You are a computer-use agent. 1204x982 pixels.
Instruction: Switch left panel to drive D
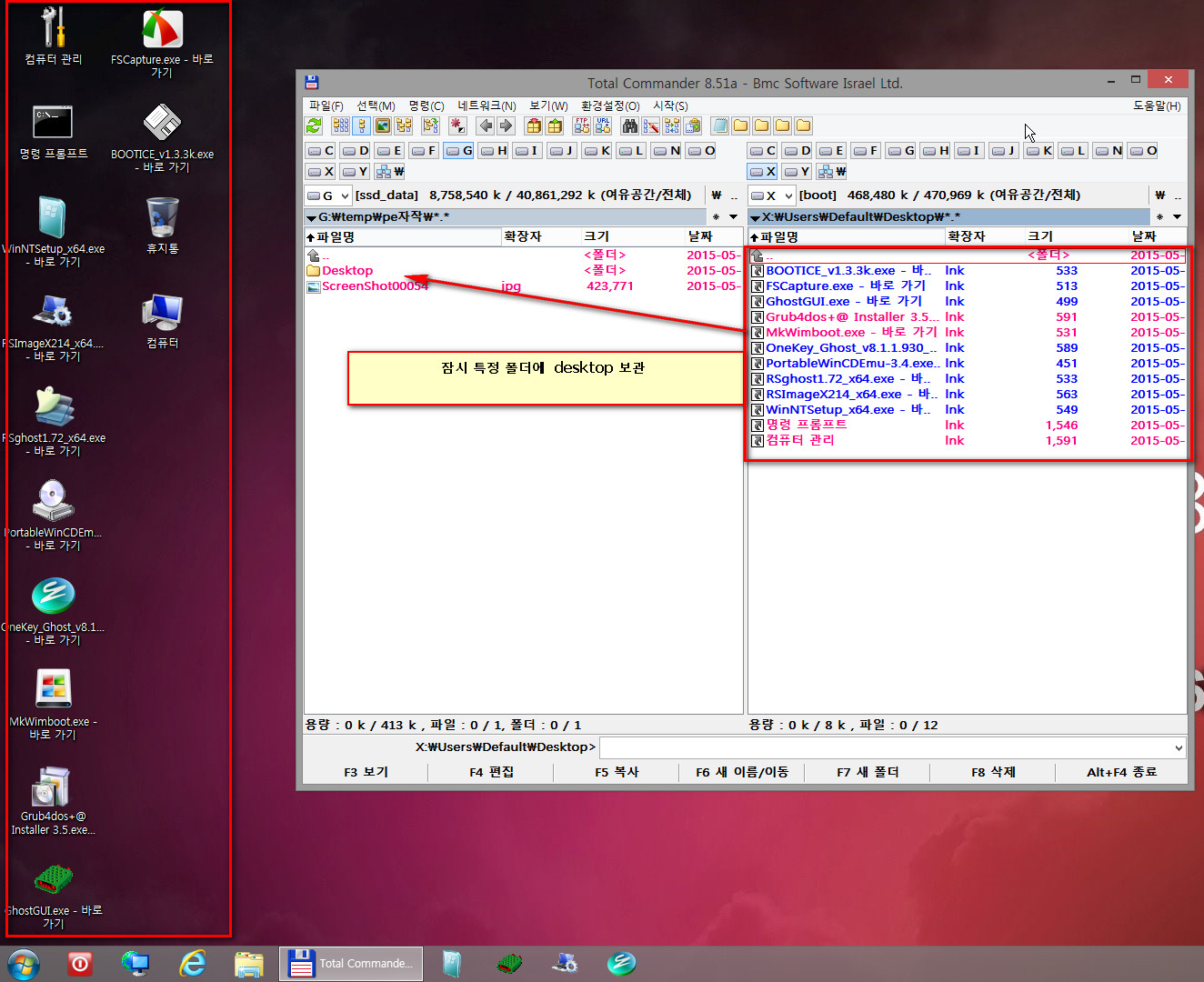(356, 151)
